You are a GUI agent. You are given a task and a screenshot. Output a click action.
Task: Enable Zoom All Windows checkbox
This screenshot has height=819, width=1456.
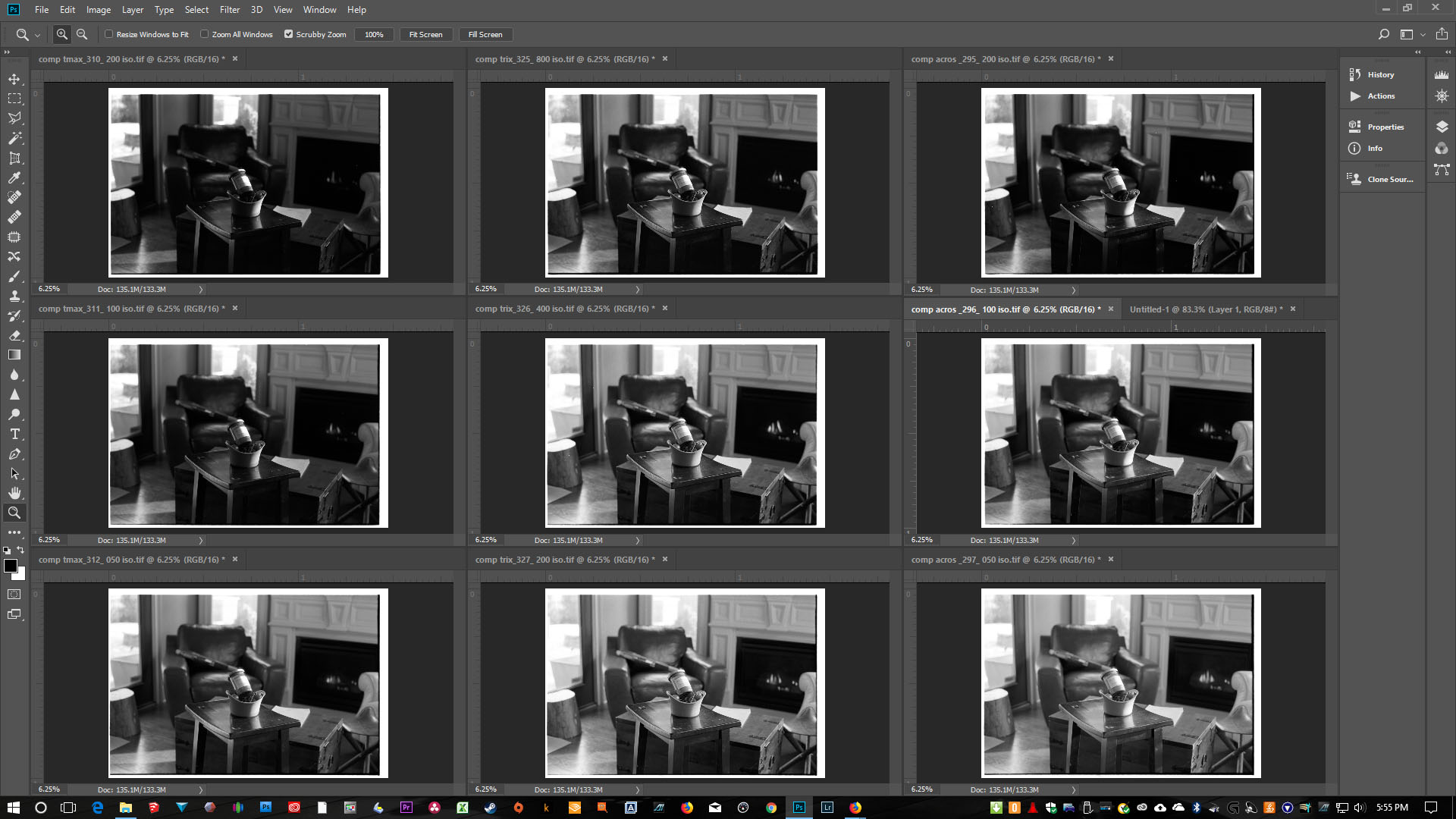205,34
